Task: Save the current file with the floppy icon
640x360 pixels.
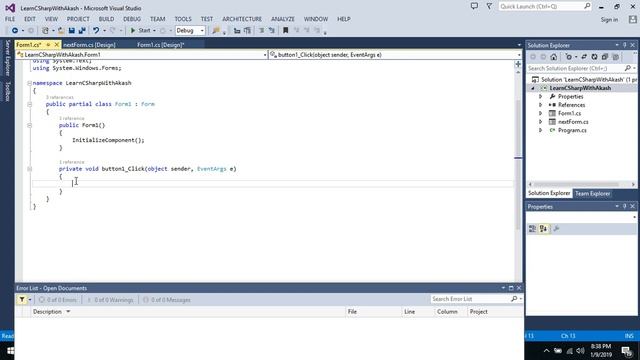Action: click(71, 31)
